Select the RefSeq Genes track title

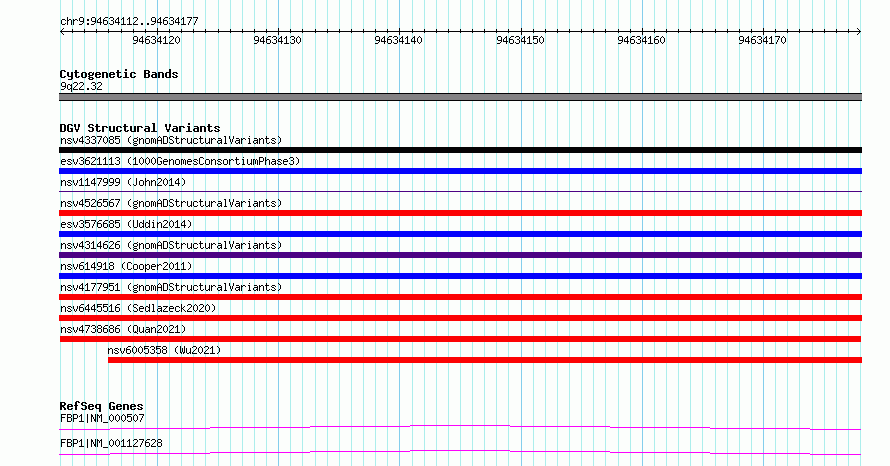click(x=101, y=406)
